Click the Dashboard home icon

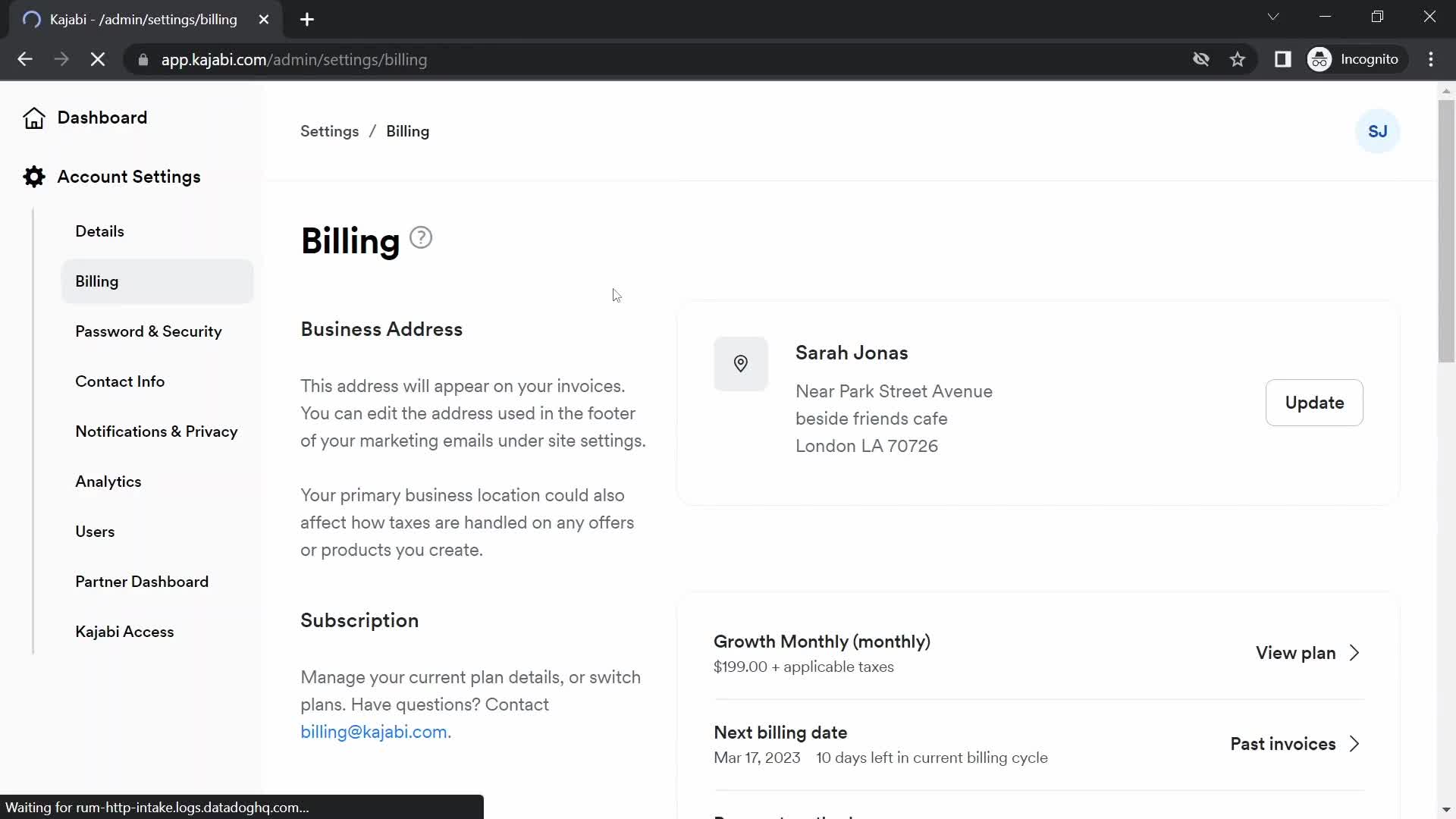[x=33, y=118]
